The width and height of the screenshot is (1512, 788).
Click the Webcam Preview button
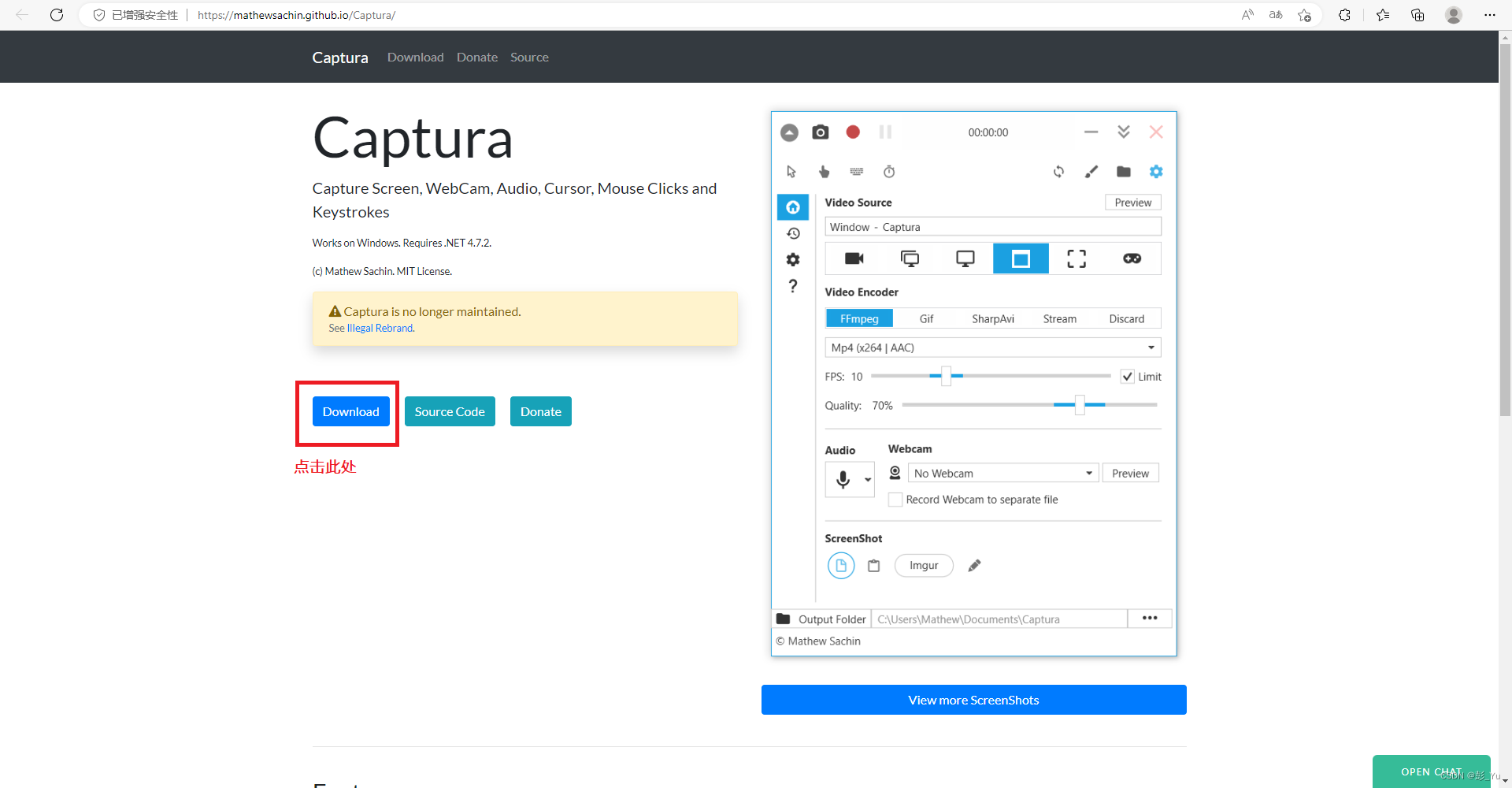coord(1131,473)
